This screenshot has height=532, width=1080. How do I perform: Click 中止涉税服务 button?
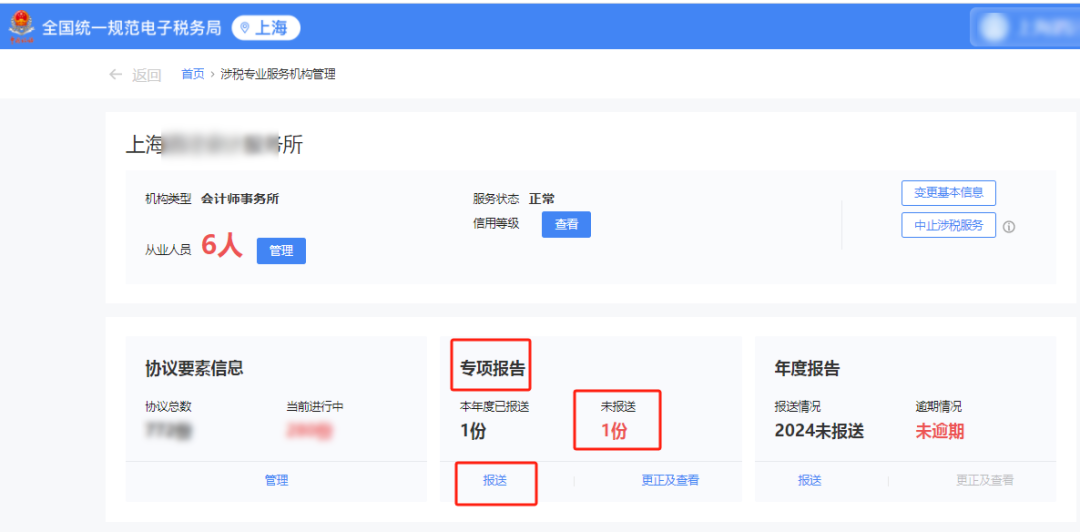[x=948, y=225]
